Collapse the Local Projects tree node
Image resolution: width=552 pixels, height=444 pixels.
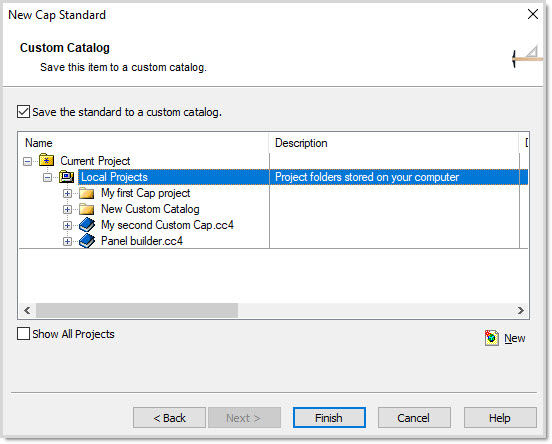47,177
